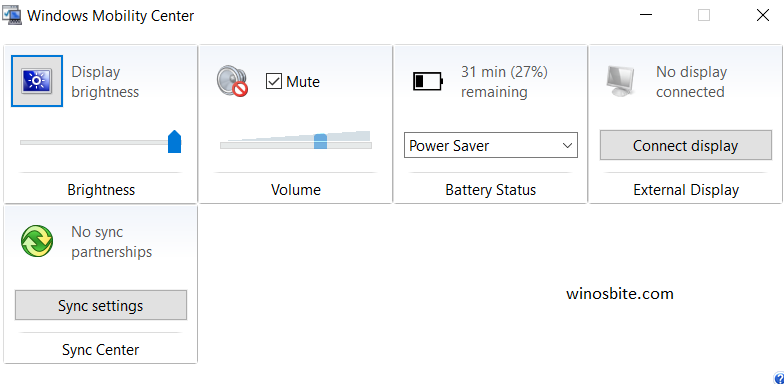Click the left end of brightness track
The width and height of the screenshot is (784, 384).
coord(23,142)
